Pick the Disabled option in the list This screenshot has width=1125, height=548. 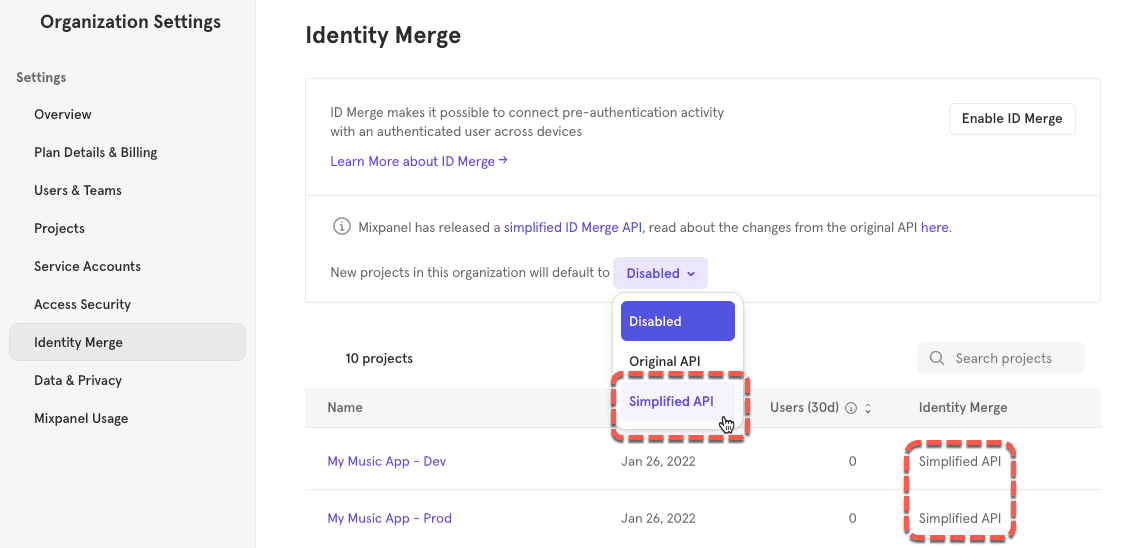click(x=677, y=321)
